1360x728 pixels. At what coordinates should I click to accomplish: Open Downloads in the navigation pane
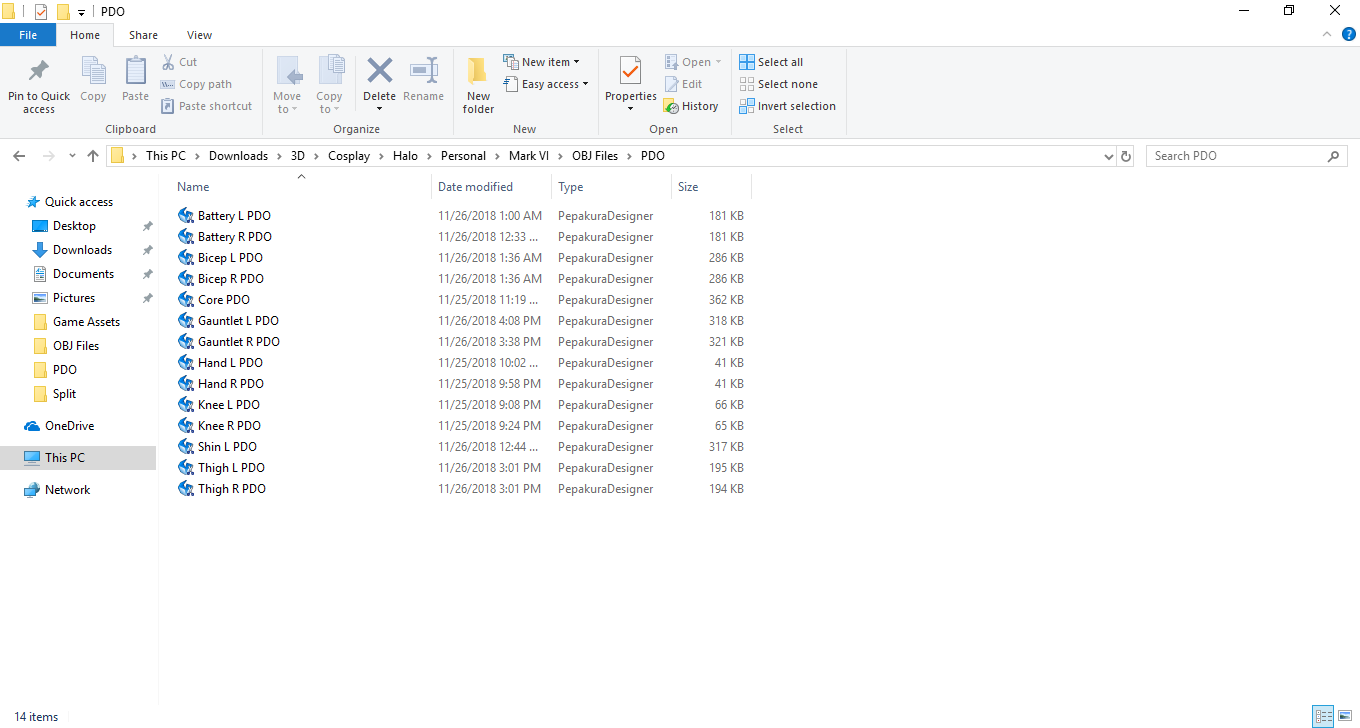point(82,250)
